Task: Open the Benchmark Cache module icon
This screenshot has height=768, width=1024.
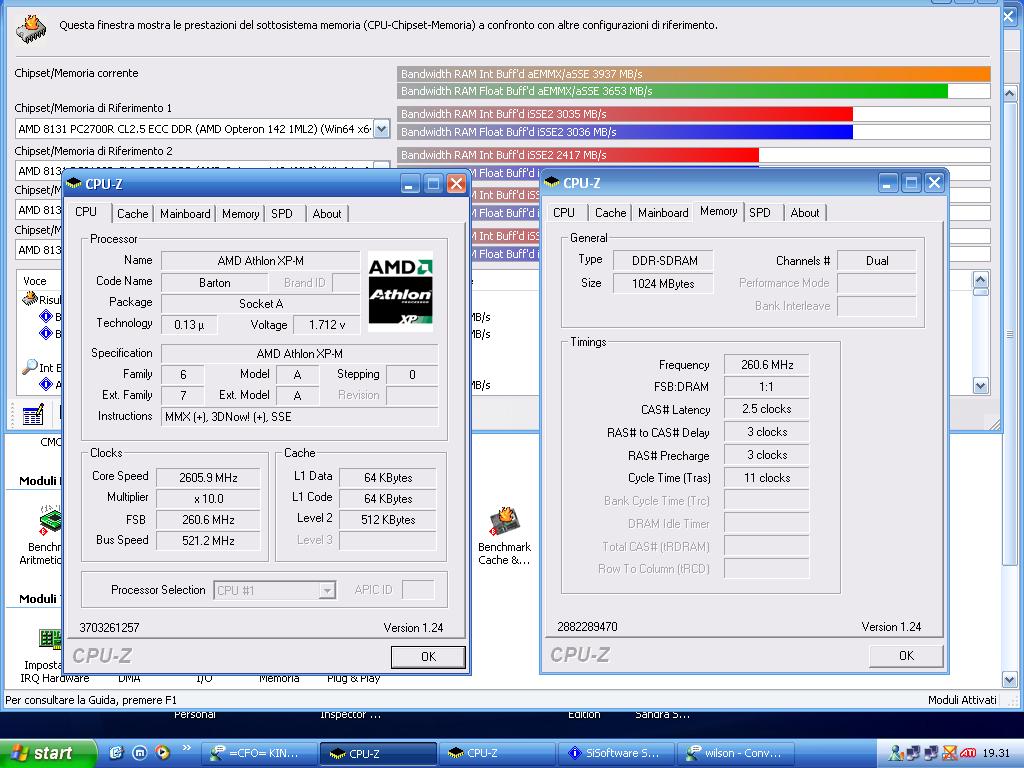Action: tap(504, 522)
